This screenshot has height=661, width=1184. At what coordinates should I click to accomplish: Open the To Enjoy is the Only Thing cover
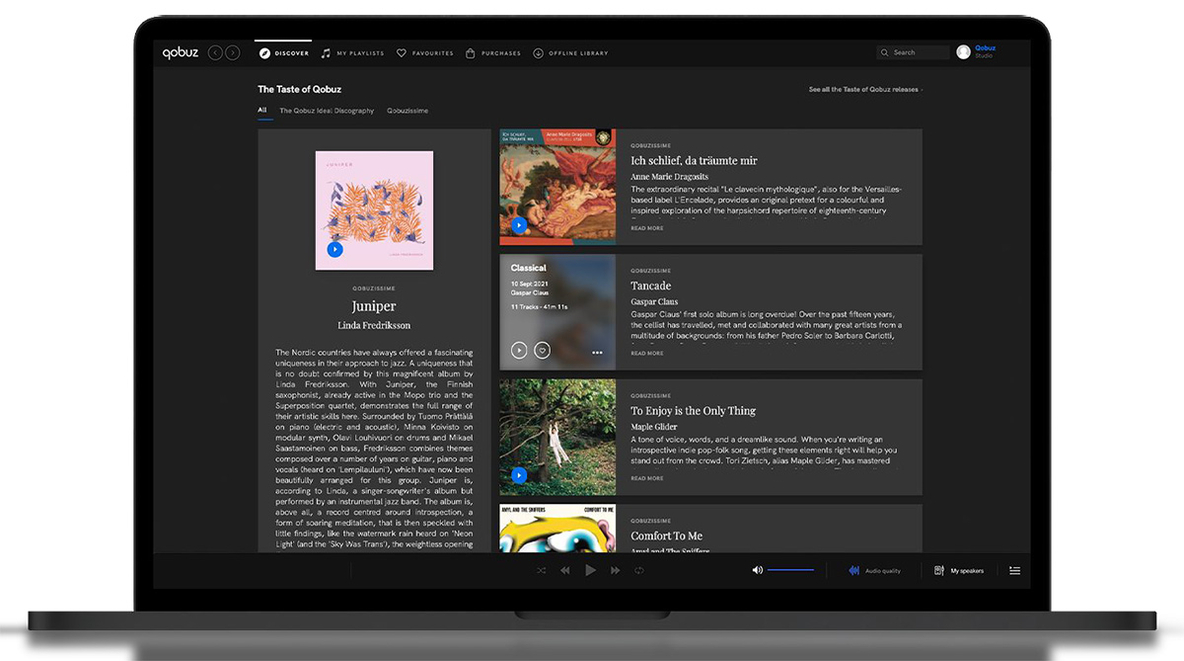coord(557,437)
